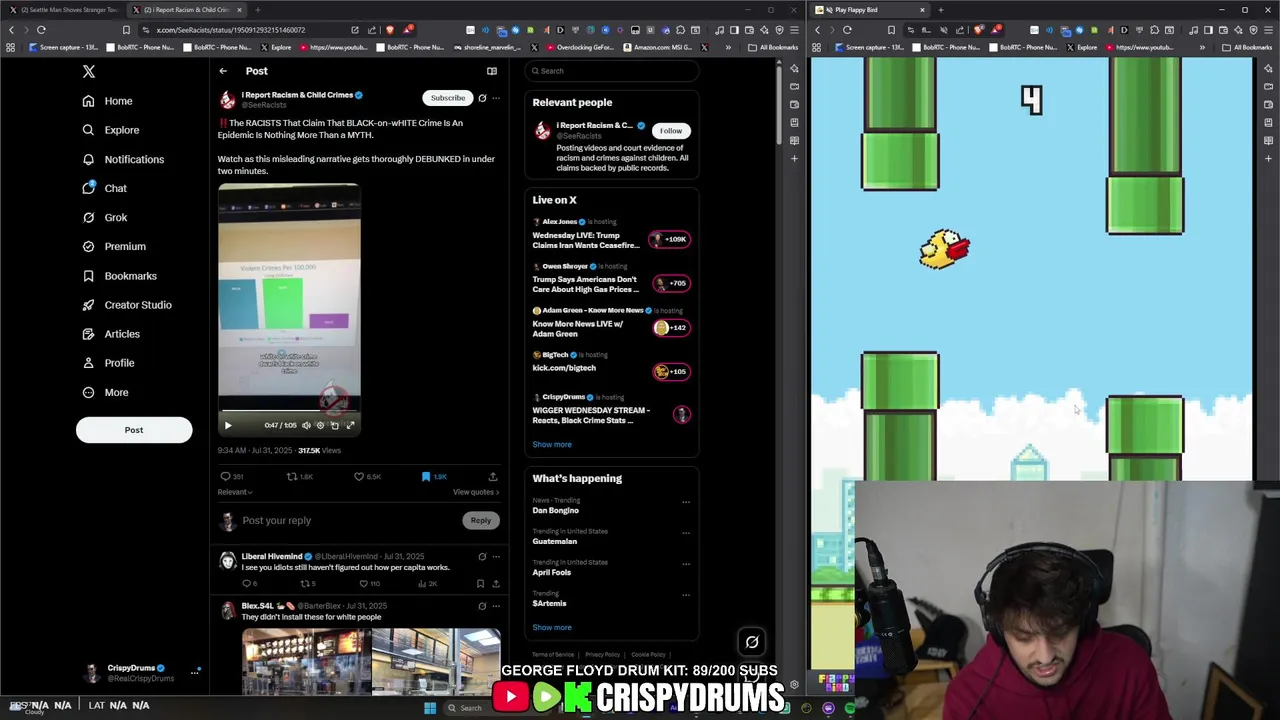Open Blex.S4L reply options menu
Viewport: 1280px width, 720px height.
click(x=496, y=606)
